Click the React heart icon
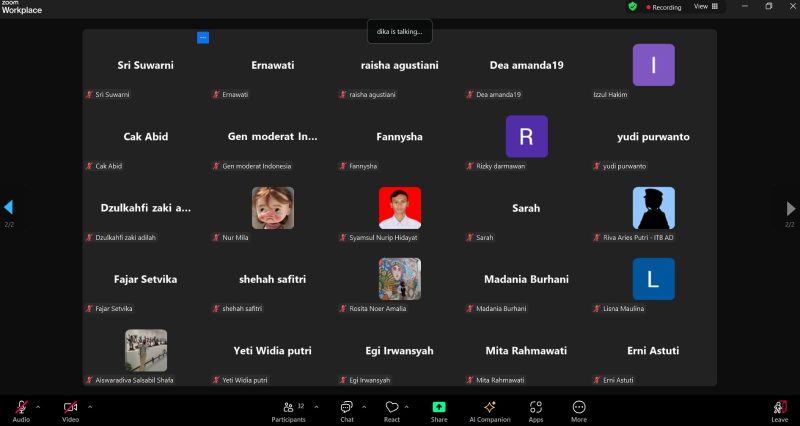The width and height of the screenshot is (800, 426). (x=392, y=408)
